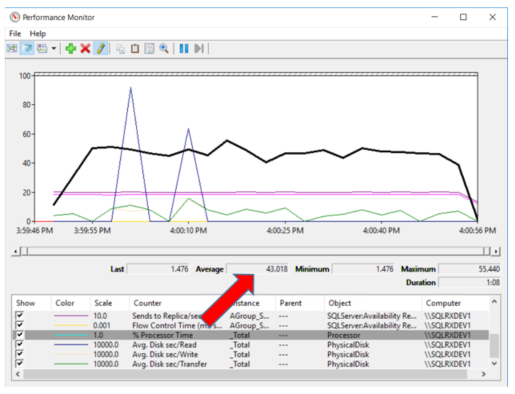Open the graph type dropdown arrow
This screenshot has width=515, height=394.
click(53, 49)
